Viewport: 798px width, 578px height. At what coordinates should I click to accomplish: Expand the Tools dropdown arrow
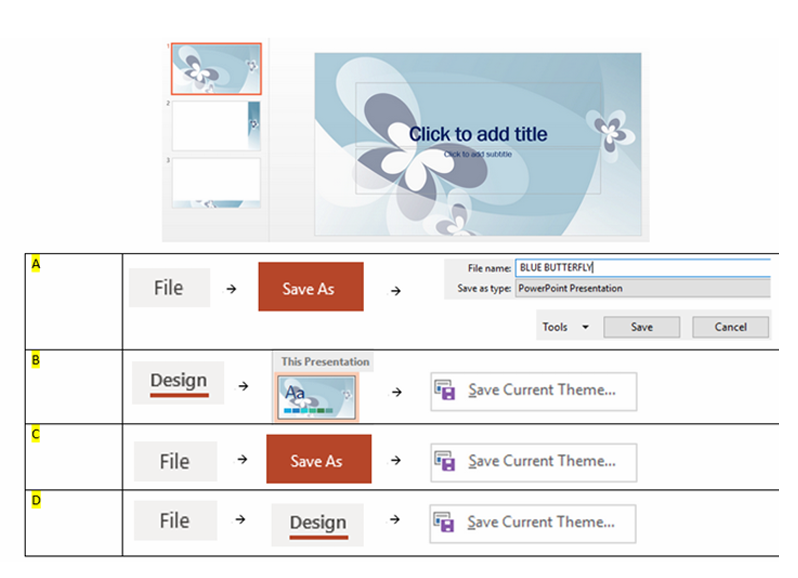point(585,327)
